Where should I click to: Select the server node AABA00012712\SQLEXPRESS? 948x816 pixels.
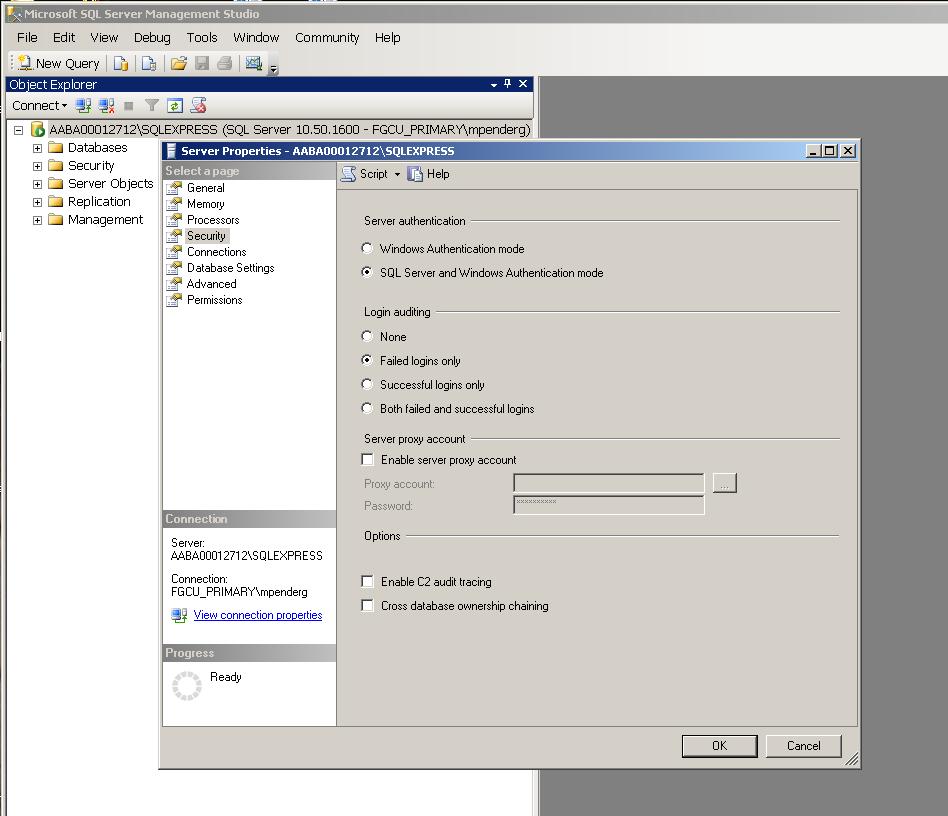point(290,130)
